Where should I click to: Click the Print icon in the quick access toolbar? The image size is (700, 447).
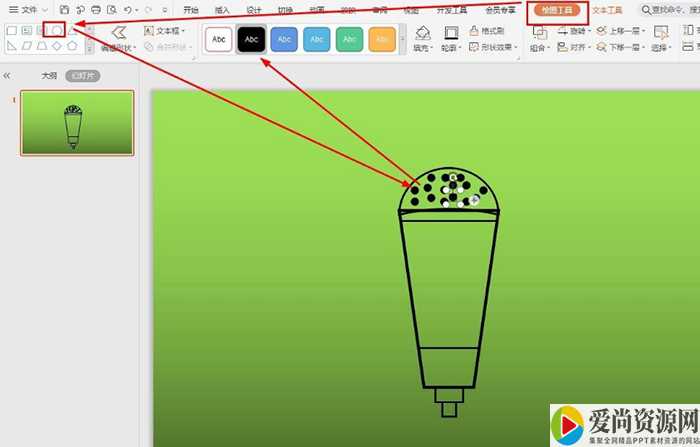coord(95,9)
